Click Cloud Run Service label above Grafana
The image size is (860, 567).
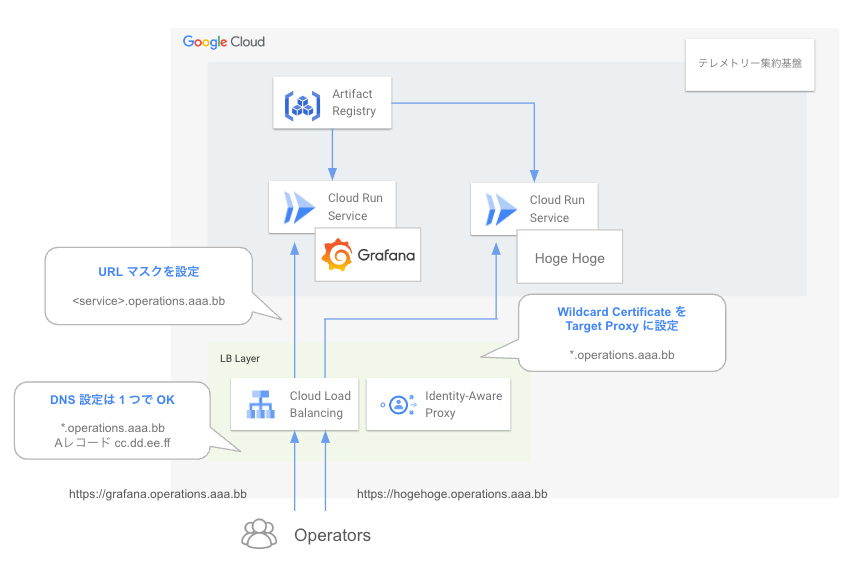[x=355, y=207]
